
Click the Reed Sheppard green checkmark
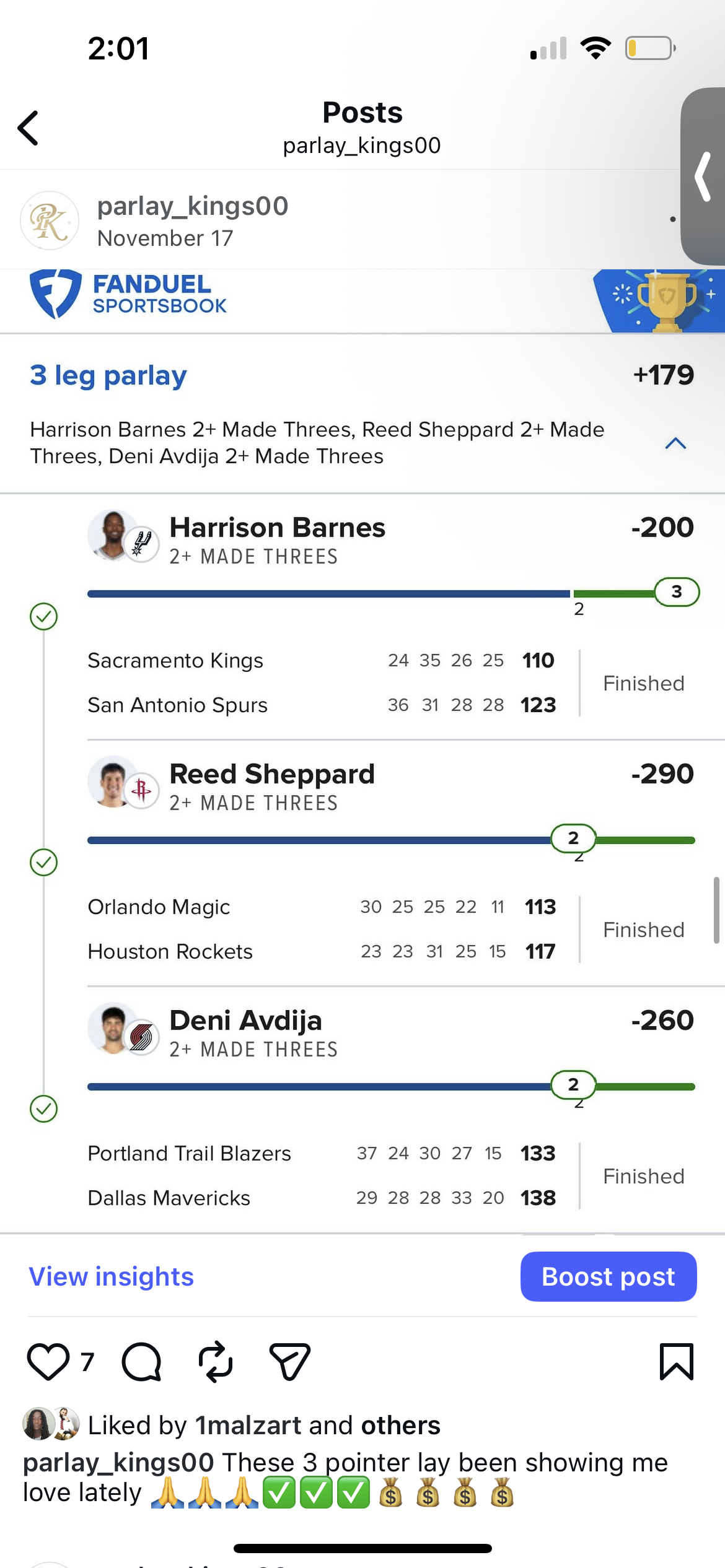[44, 862]
